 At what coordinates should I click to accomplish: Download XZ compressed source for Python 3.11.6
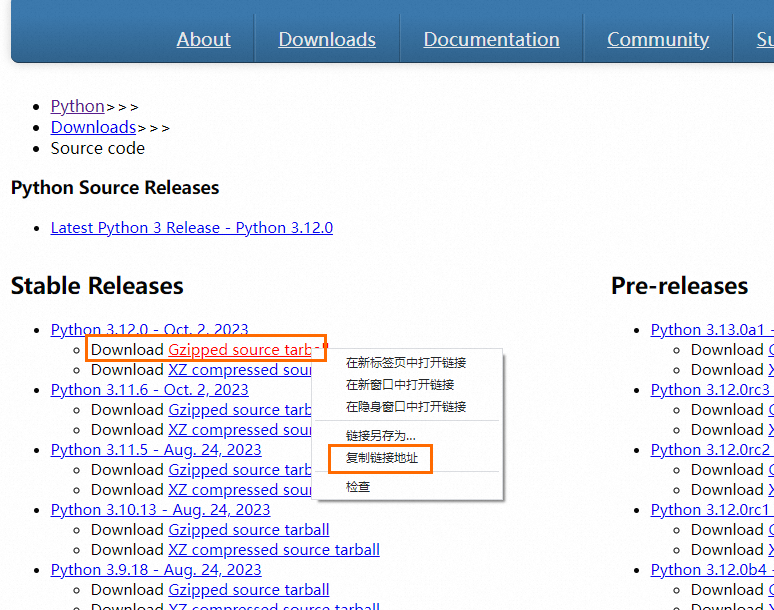(240, 430)
